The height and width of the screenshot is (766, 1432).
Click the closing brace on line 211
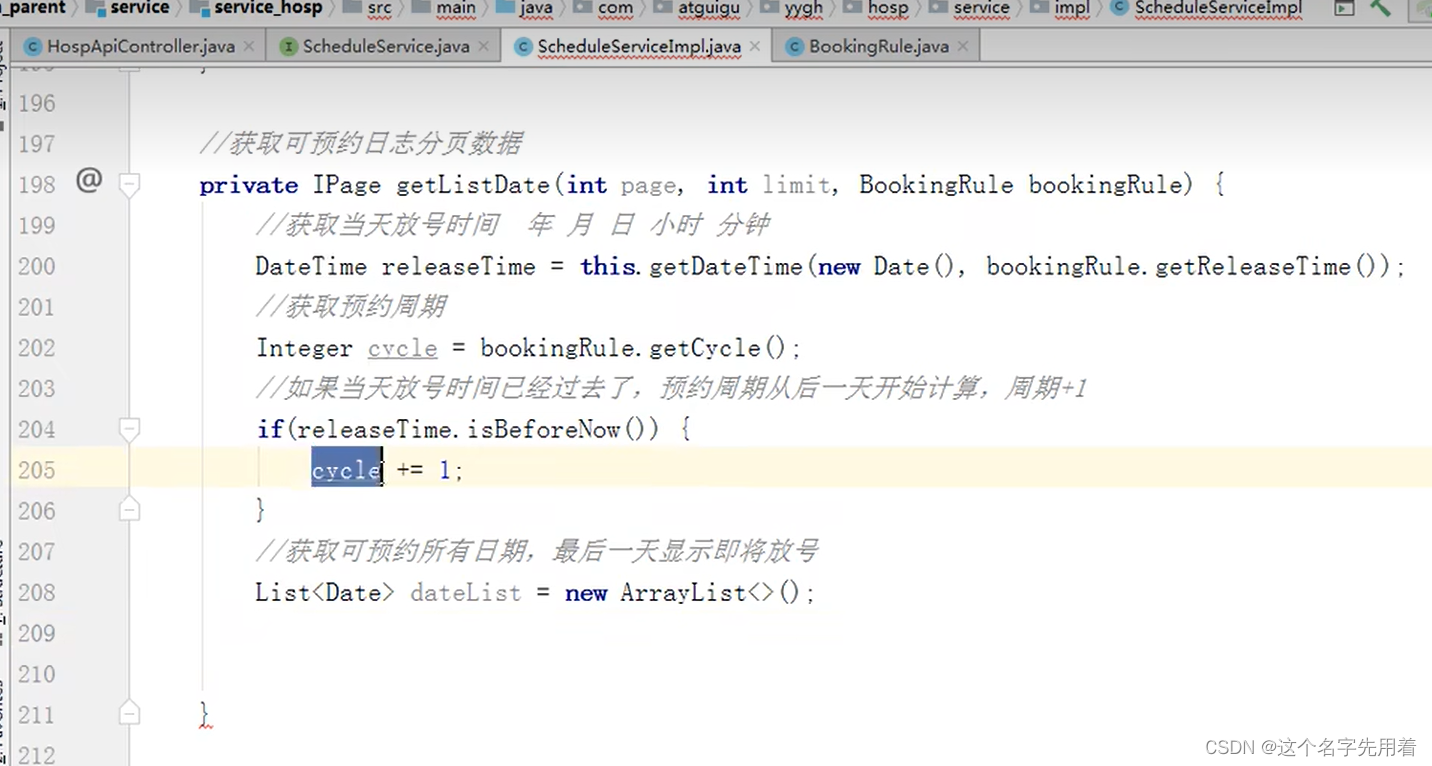205,714
